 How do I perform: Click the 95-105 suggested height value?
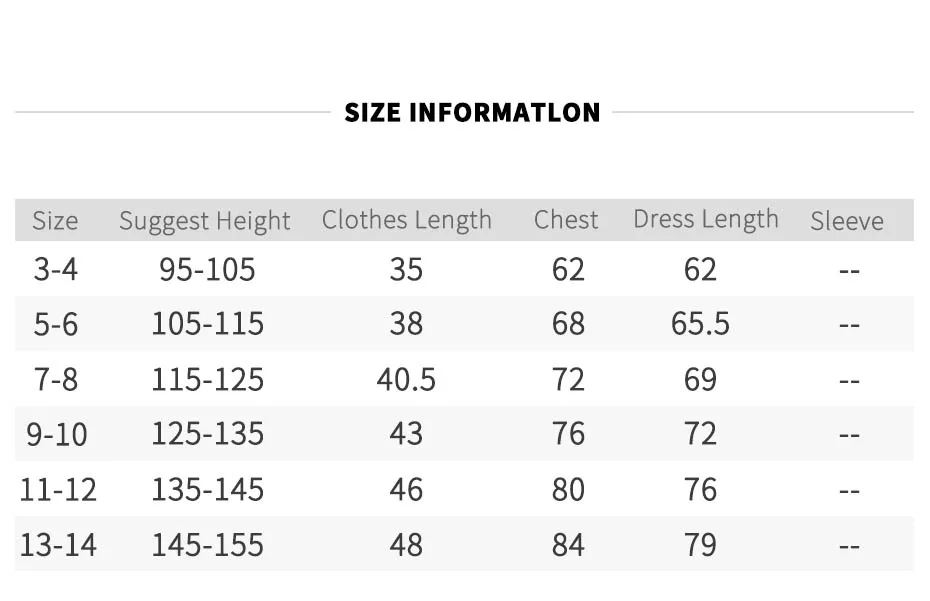(207, 269)
